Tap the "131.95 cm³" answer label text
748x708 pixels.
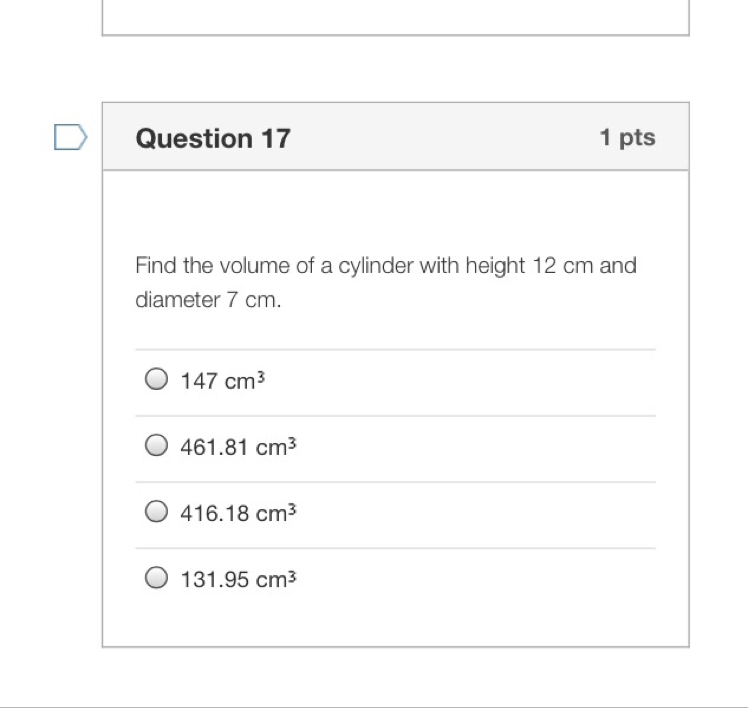pyautogui.click(x=239, y=579)
